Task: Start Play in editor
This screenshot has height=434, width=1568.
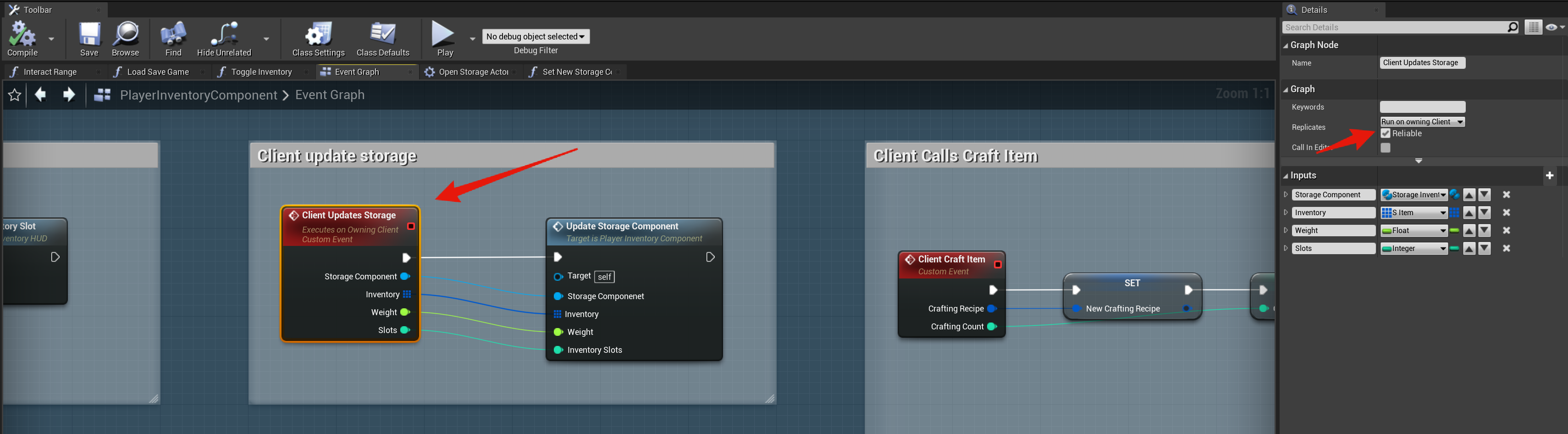Action: point(444,39)
